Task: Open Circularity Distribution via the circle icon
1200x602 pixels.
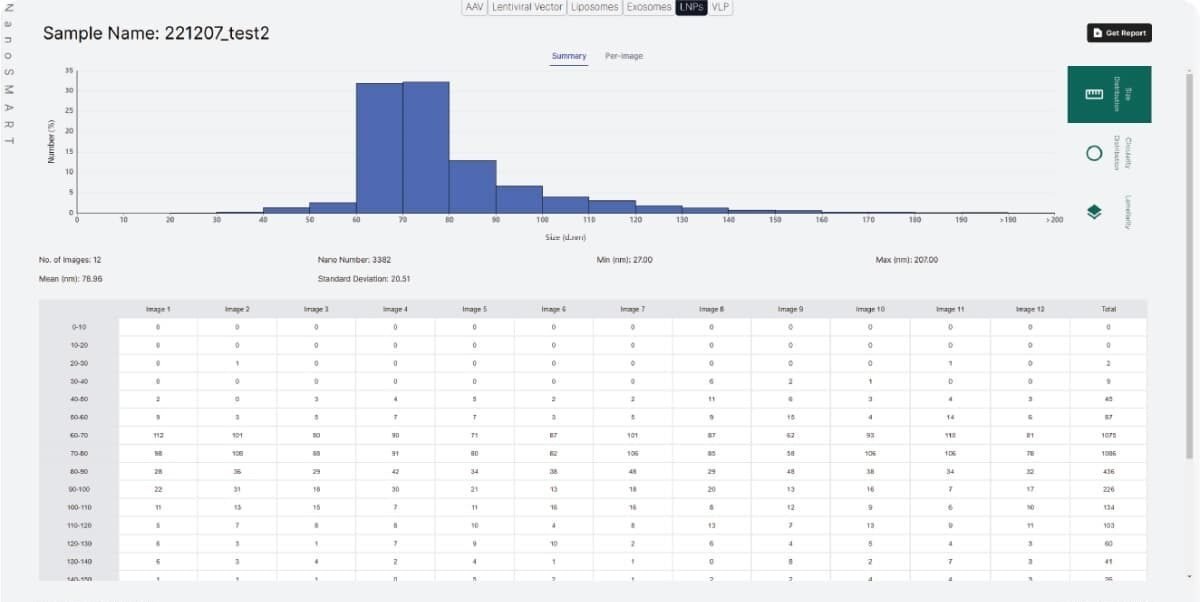Action: [1094, 153]
